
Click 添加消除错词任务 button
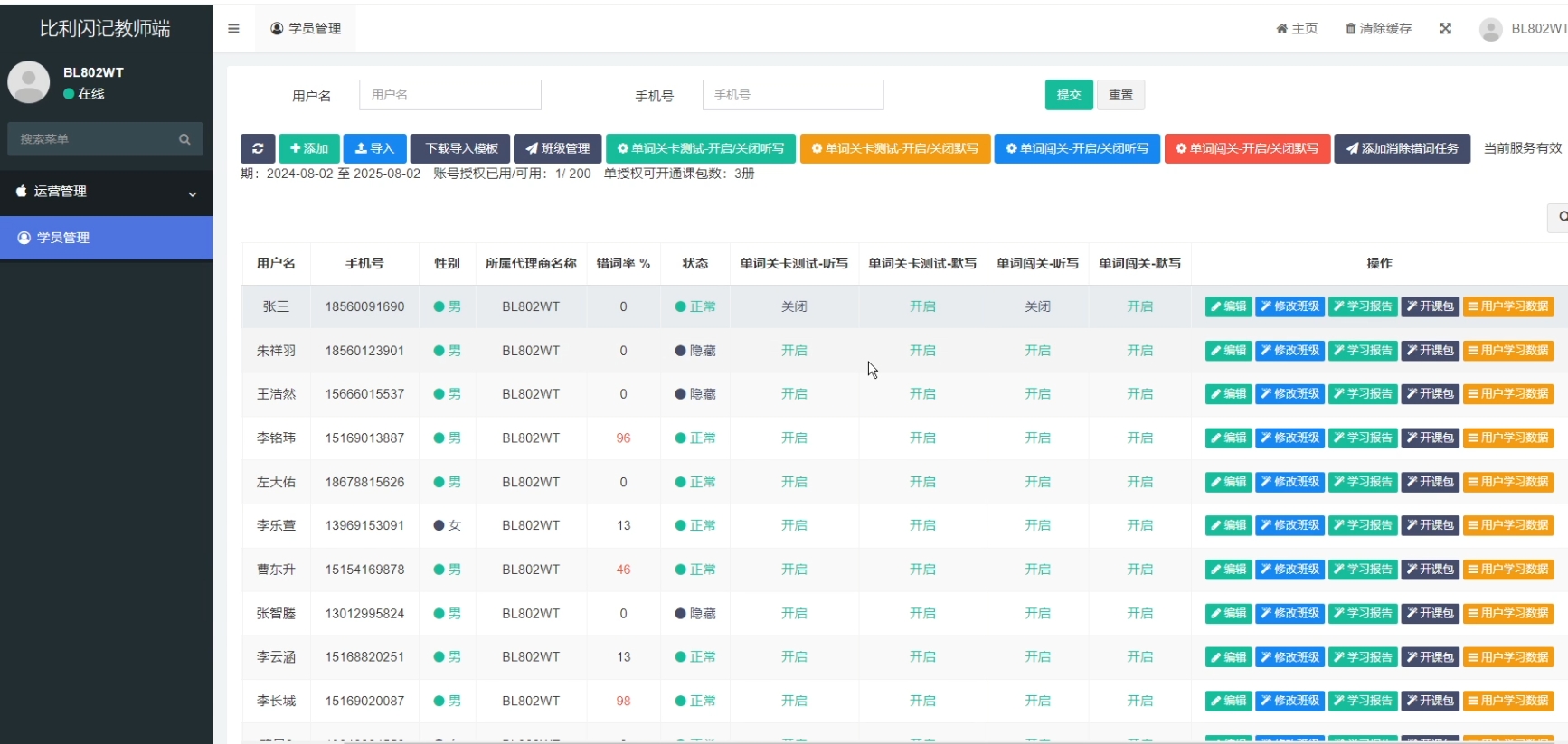pos(1403,148)
